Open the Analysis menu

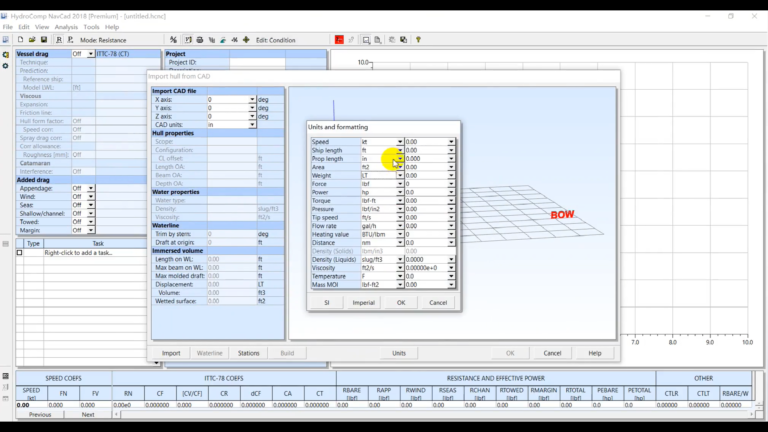[x=66, y=27]
